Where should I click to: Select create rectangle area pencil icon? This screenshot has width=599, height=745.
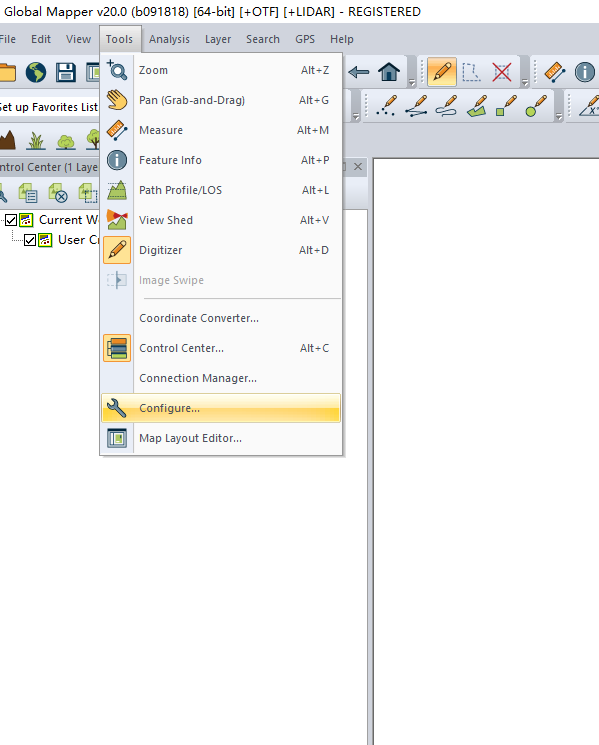[506, 105]
